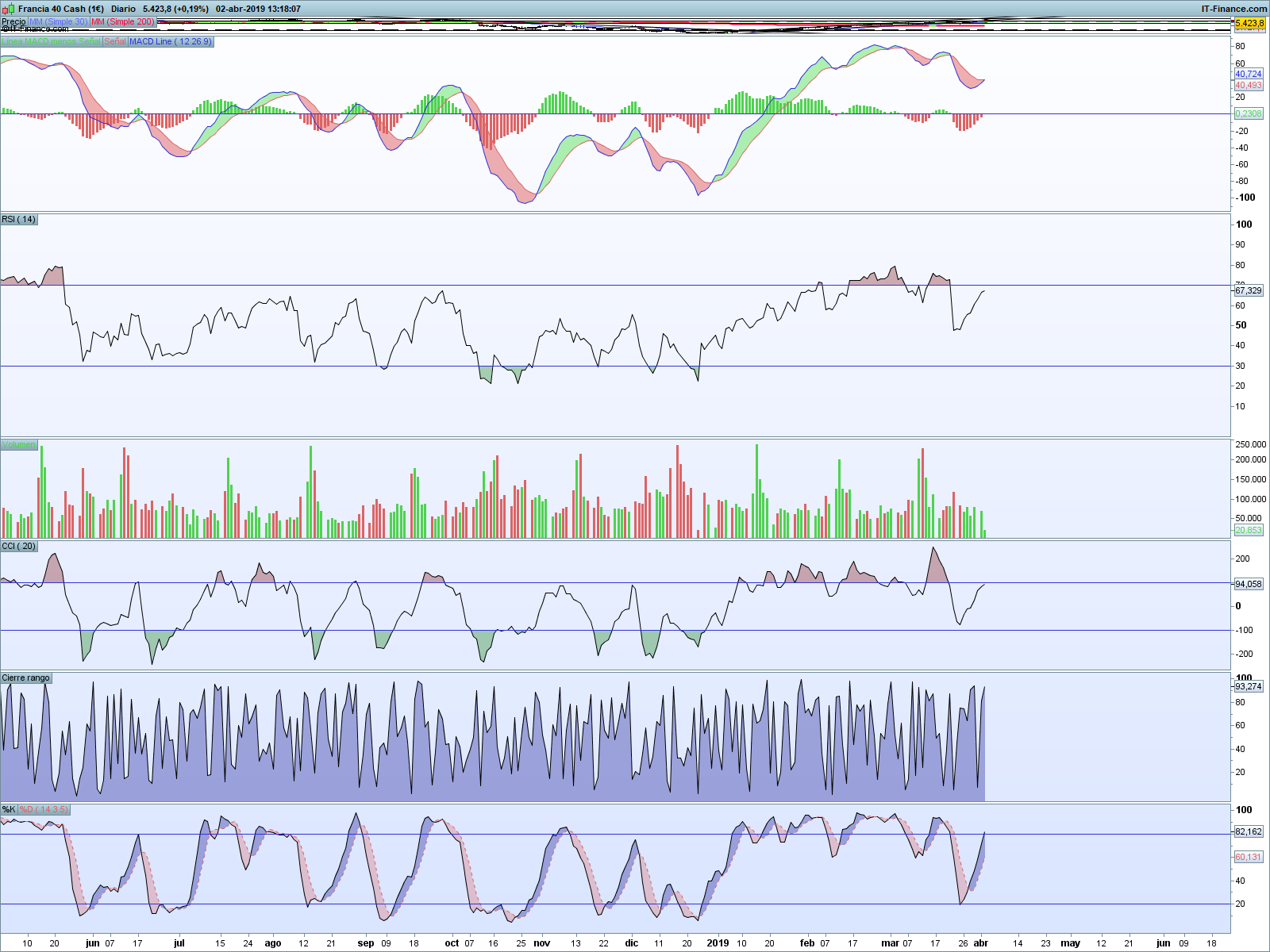Screen dimensions: 1270x952
Task: Click the red 'Señal' indicator label
Action: tap(115, 41)
